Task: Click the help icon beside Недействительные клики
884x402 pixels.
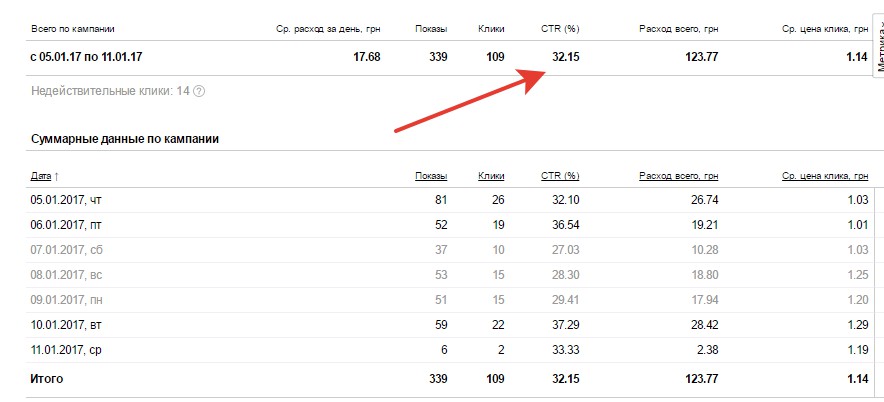Action: click(199, 92)
